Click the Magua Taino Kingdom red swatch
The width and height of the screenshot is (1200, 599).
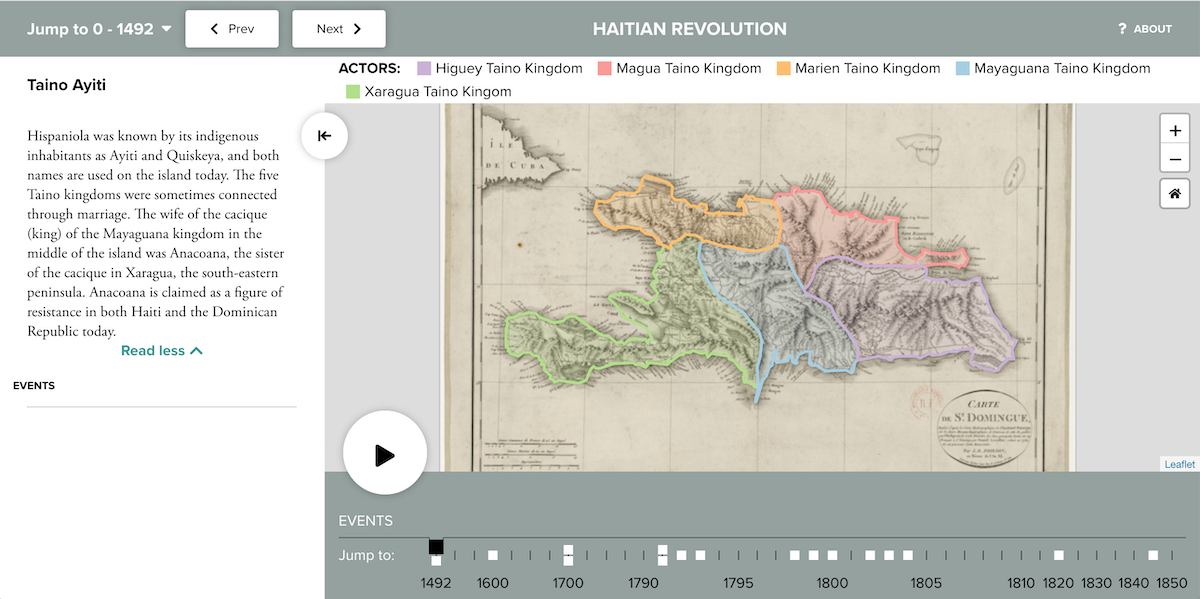(x=604, y=68)
